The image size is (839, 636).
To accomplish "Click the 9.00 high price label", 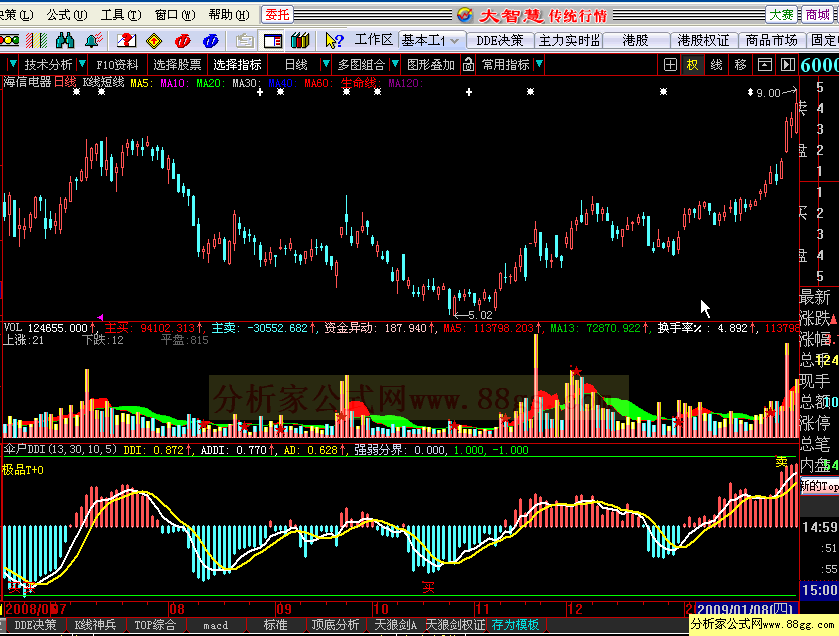I will coord(768,93).
